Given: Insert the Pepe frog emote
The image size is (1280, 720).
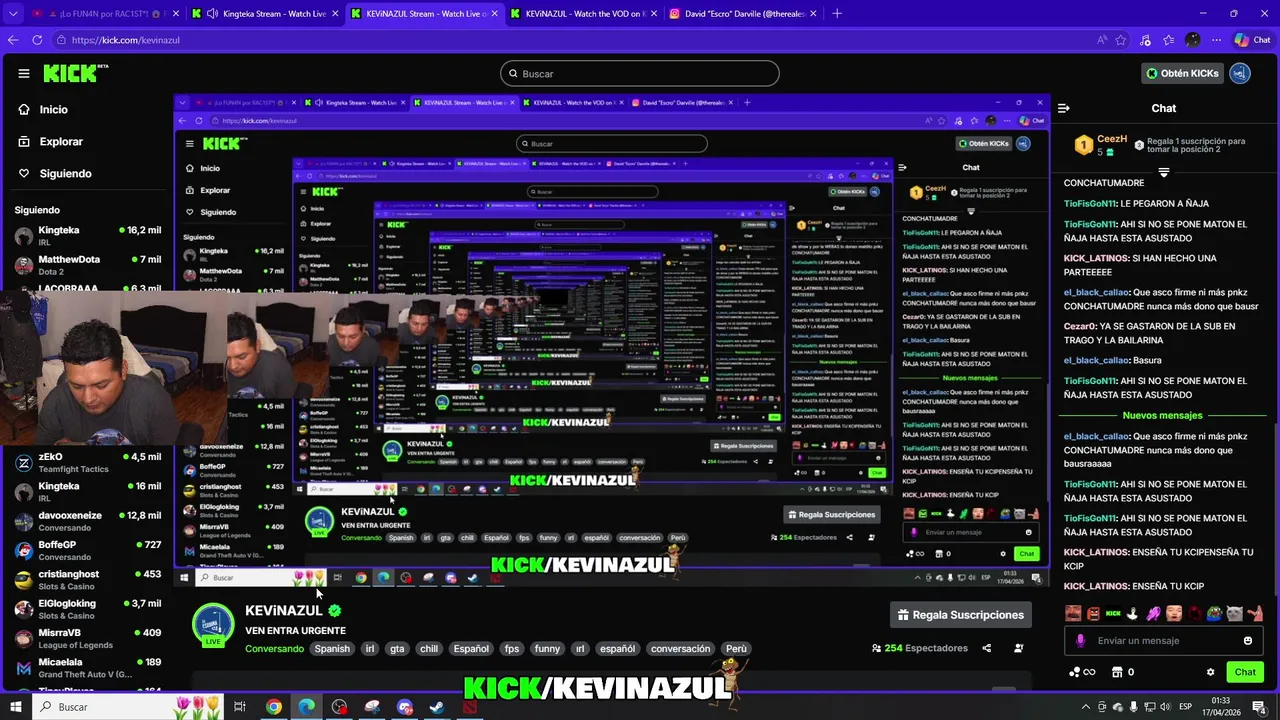Looking at the screenshot, I should [x=1214, y=613].
